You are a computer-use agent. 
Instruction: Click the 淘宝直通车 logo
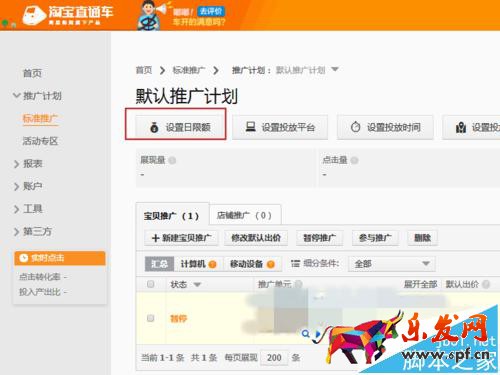tap(68, 15)
